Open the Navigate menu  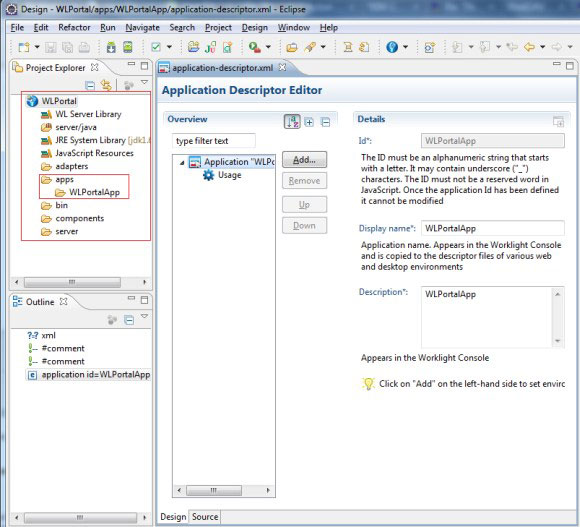[x=142, y=28]
